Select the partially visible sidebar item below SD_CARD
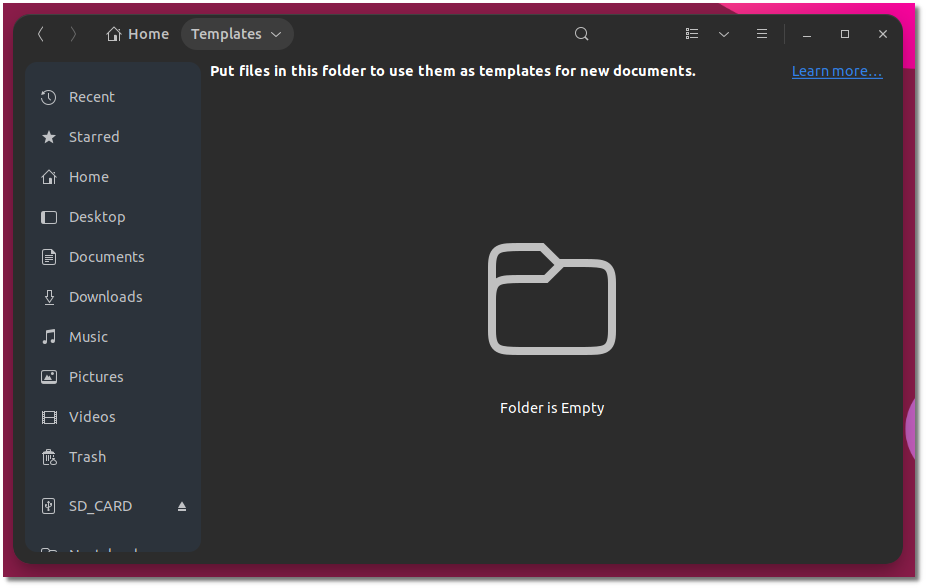The width and height of the screenshot is (926, 588). pos(100,552)
